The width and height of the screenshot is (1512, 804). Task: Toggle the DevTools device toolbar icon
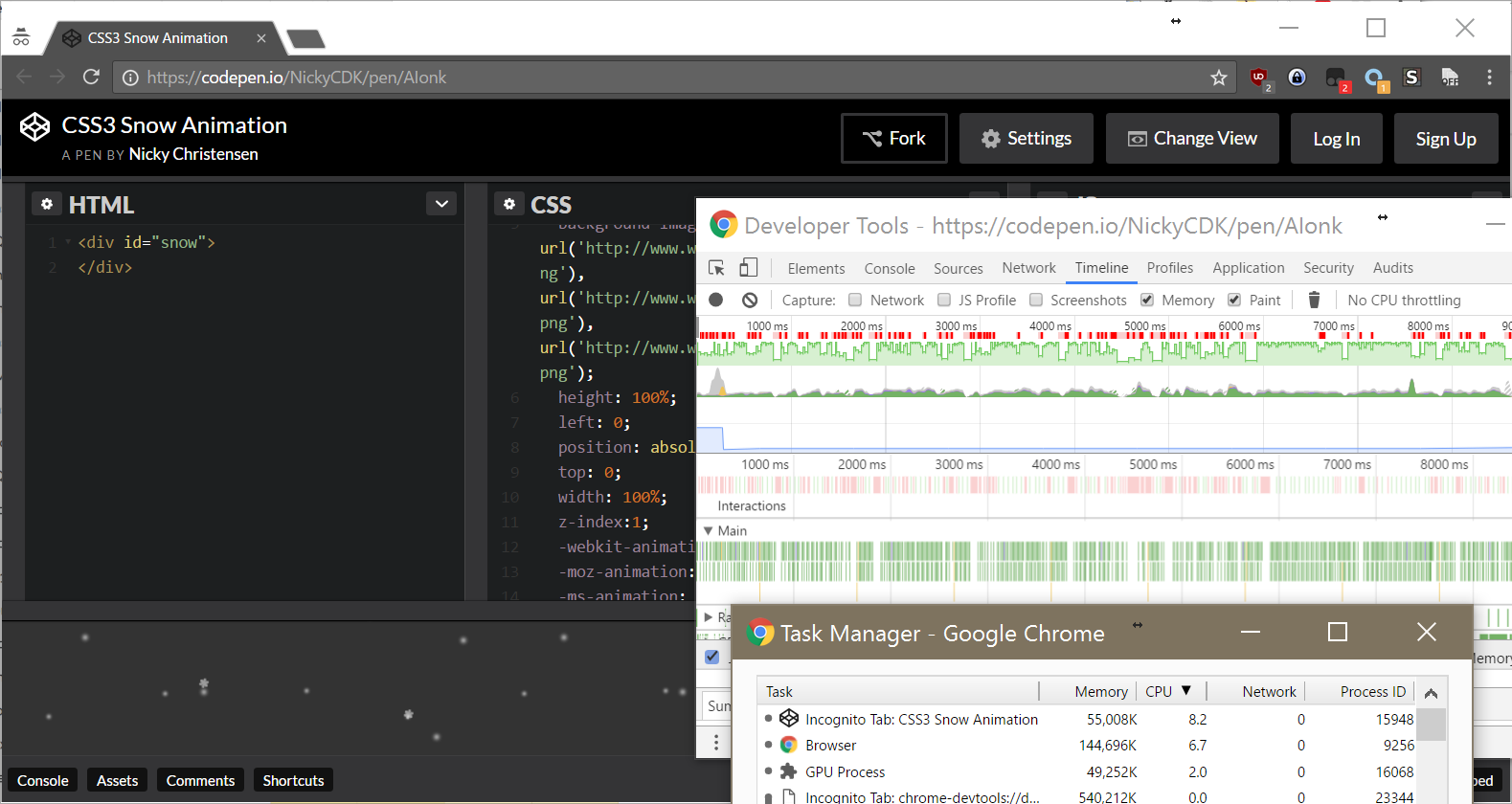(749, 268)
